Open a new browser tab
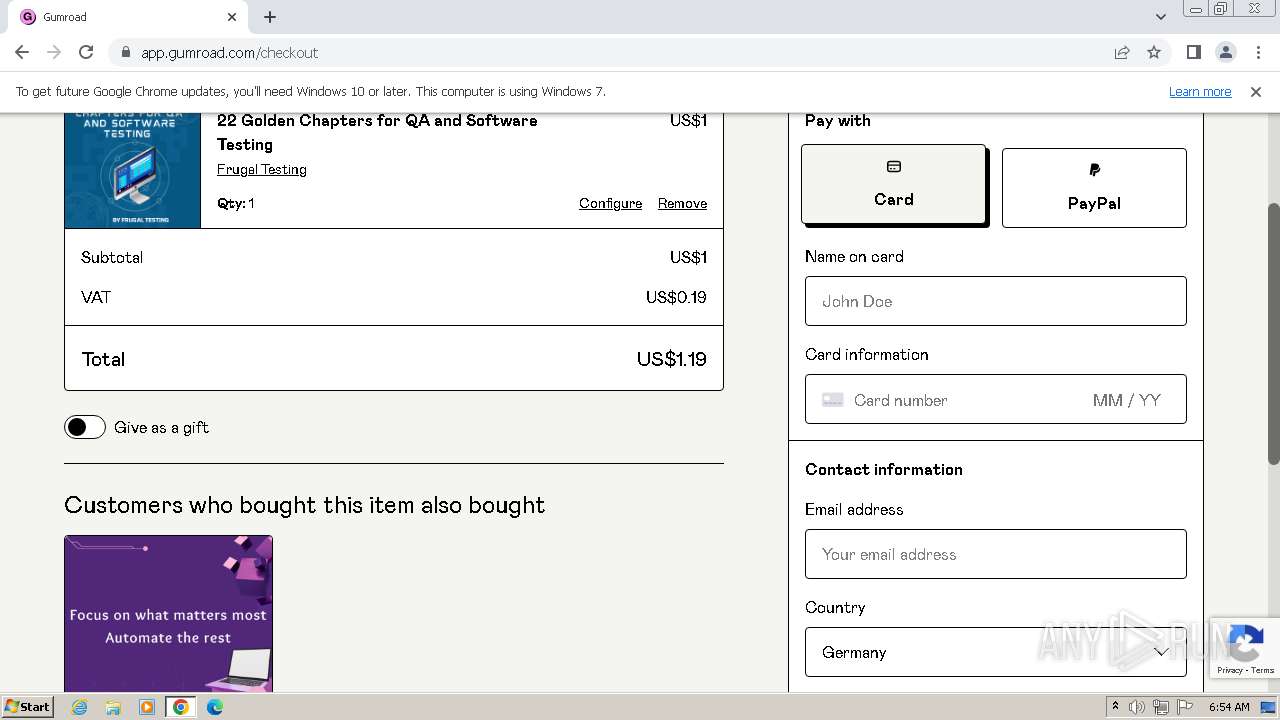1280x720 pixels. (x=270, y=17)
